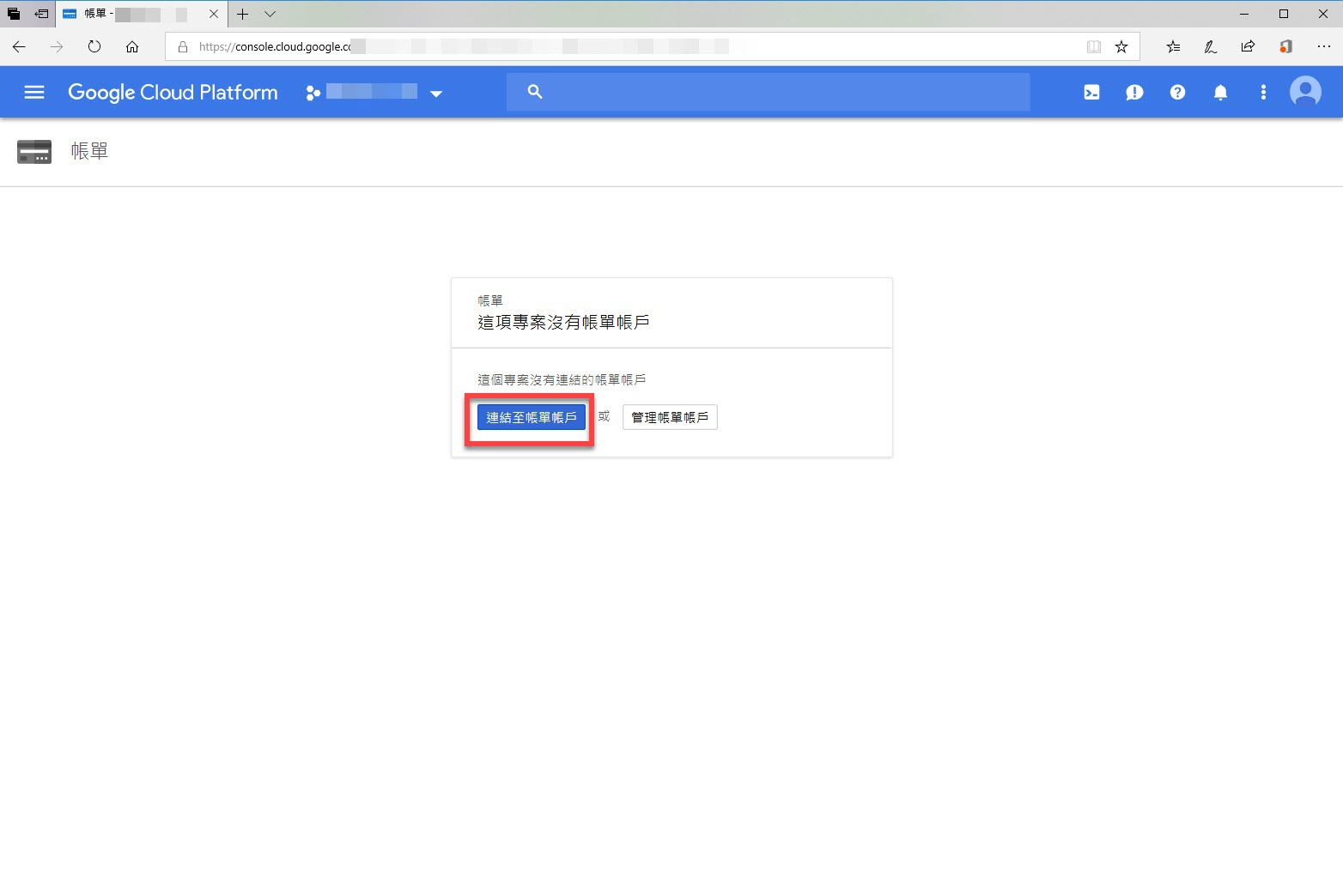Show notifications bell
Image resolution: width=1343 pixels, height=896 pixels.
click(x=1220, y=93)
